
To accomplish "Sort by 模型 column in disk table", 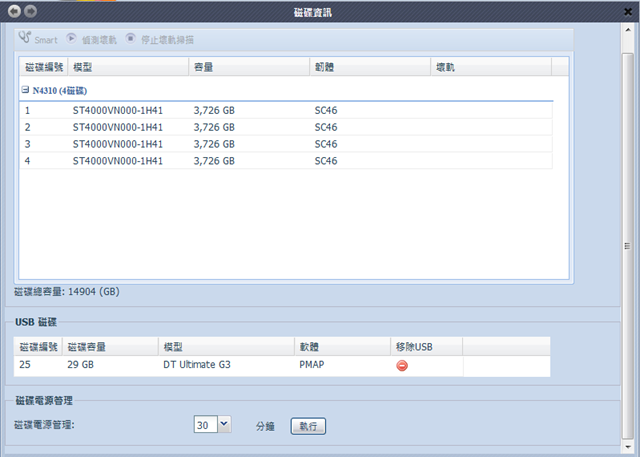I will 128,67.
